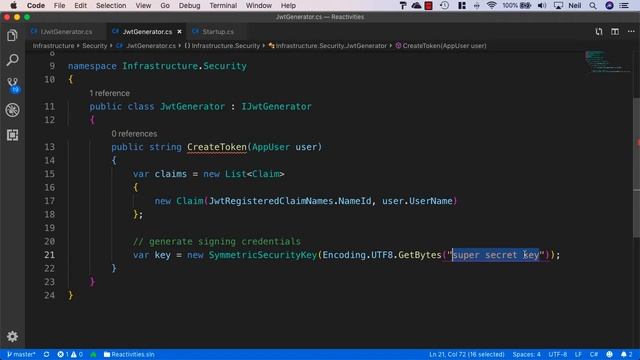
Task: Close the JwtGenerator.cs tab
Action: coord(179,31)
